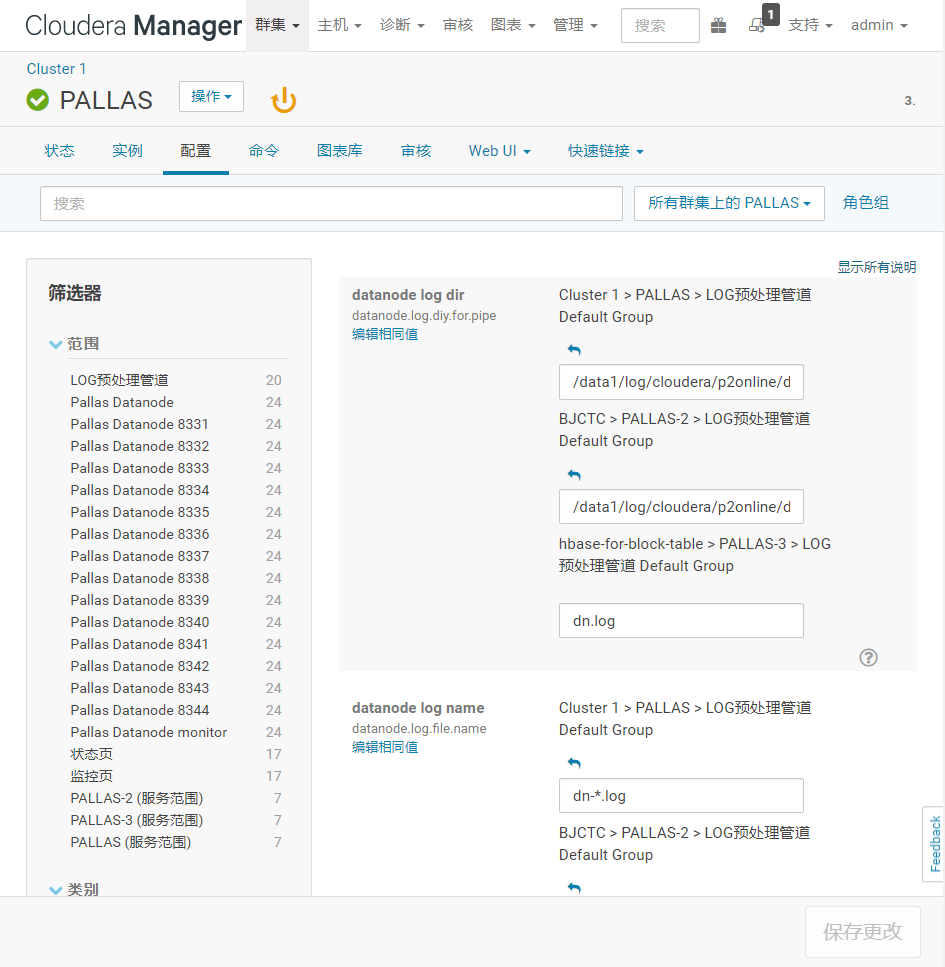945x967 pixels.
Task: Open the 所有群集上的 PALLAS scope selector
Action: click(729, 203)
